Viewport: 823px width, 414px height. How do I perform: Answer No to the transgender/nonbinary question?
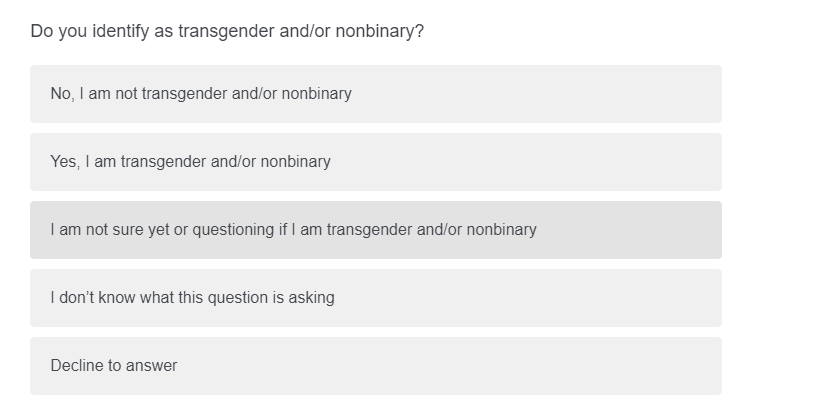click(x=375, y=94)
